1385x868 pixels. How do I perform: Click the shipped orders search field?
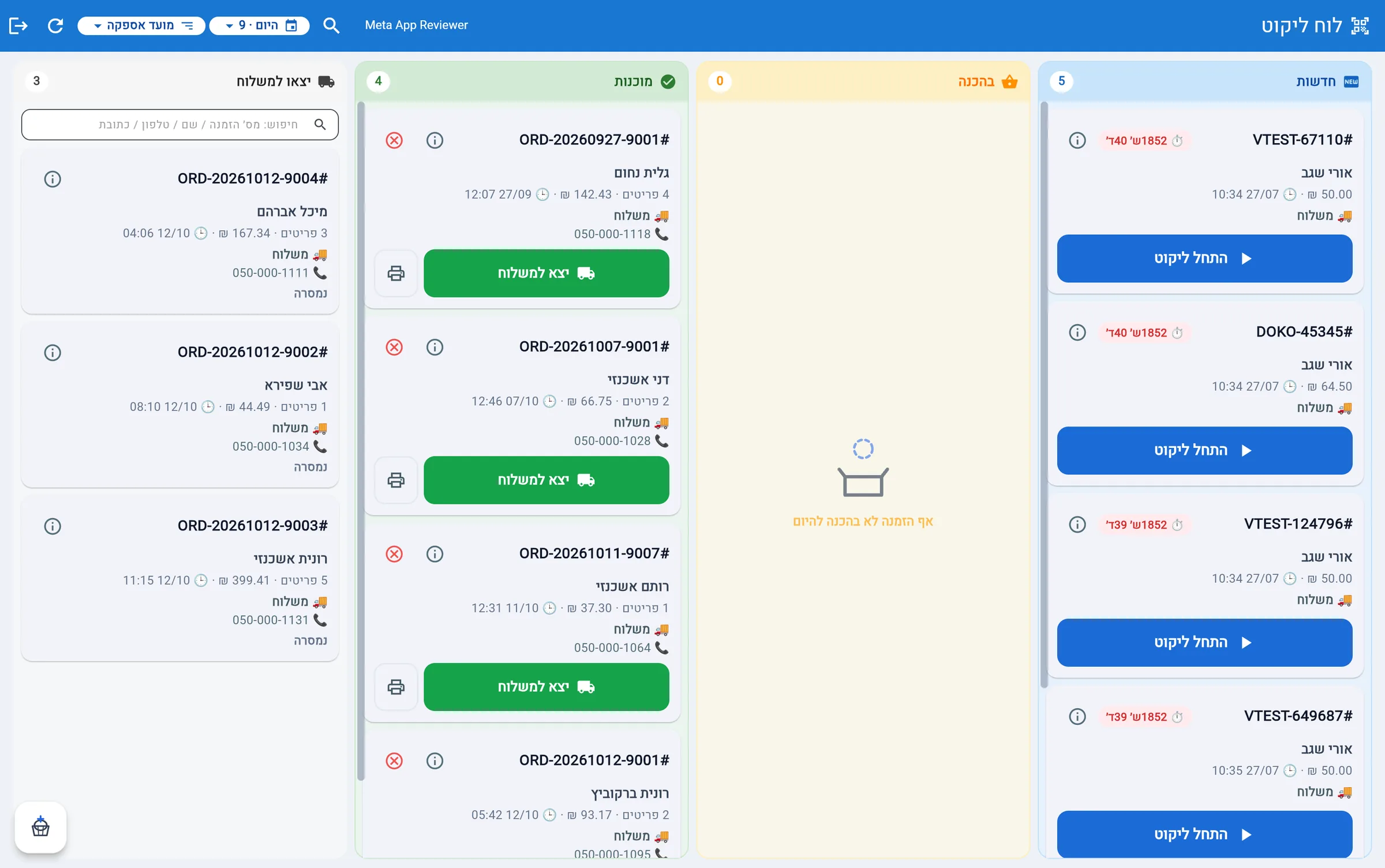coord(180,125)
